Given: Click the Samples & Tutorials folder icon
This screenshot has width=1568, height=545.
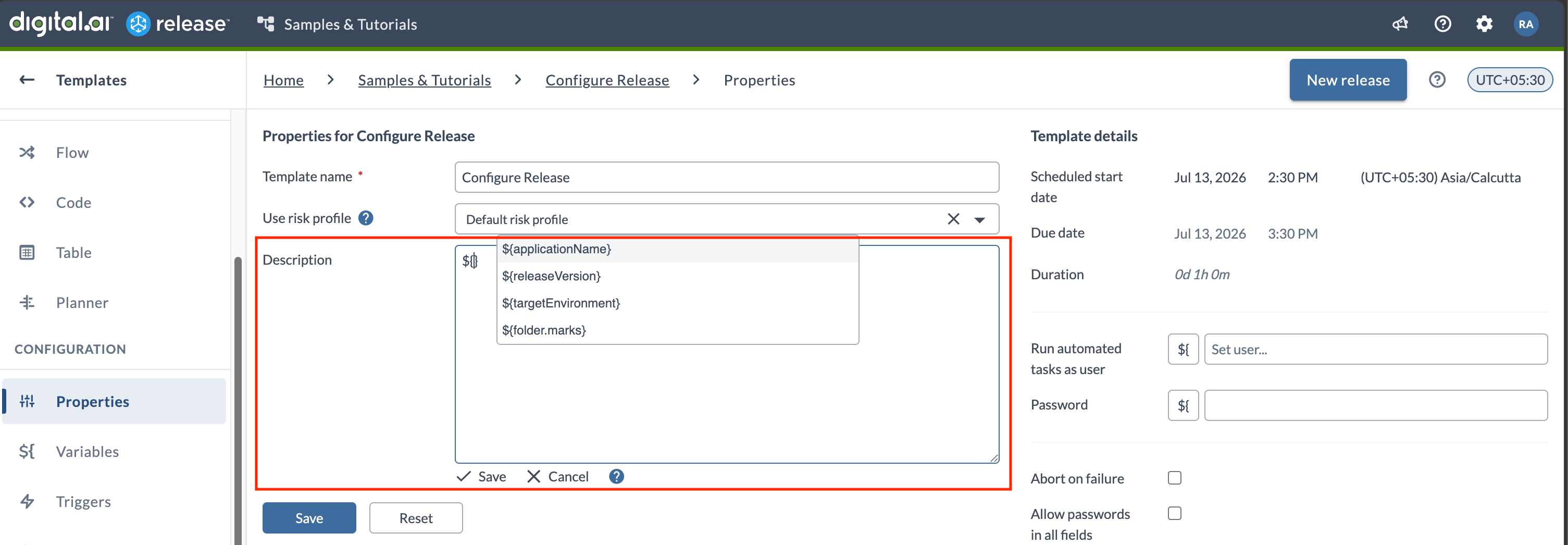Looking at the screenshot, I should tap(265, 24).
